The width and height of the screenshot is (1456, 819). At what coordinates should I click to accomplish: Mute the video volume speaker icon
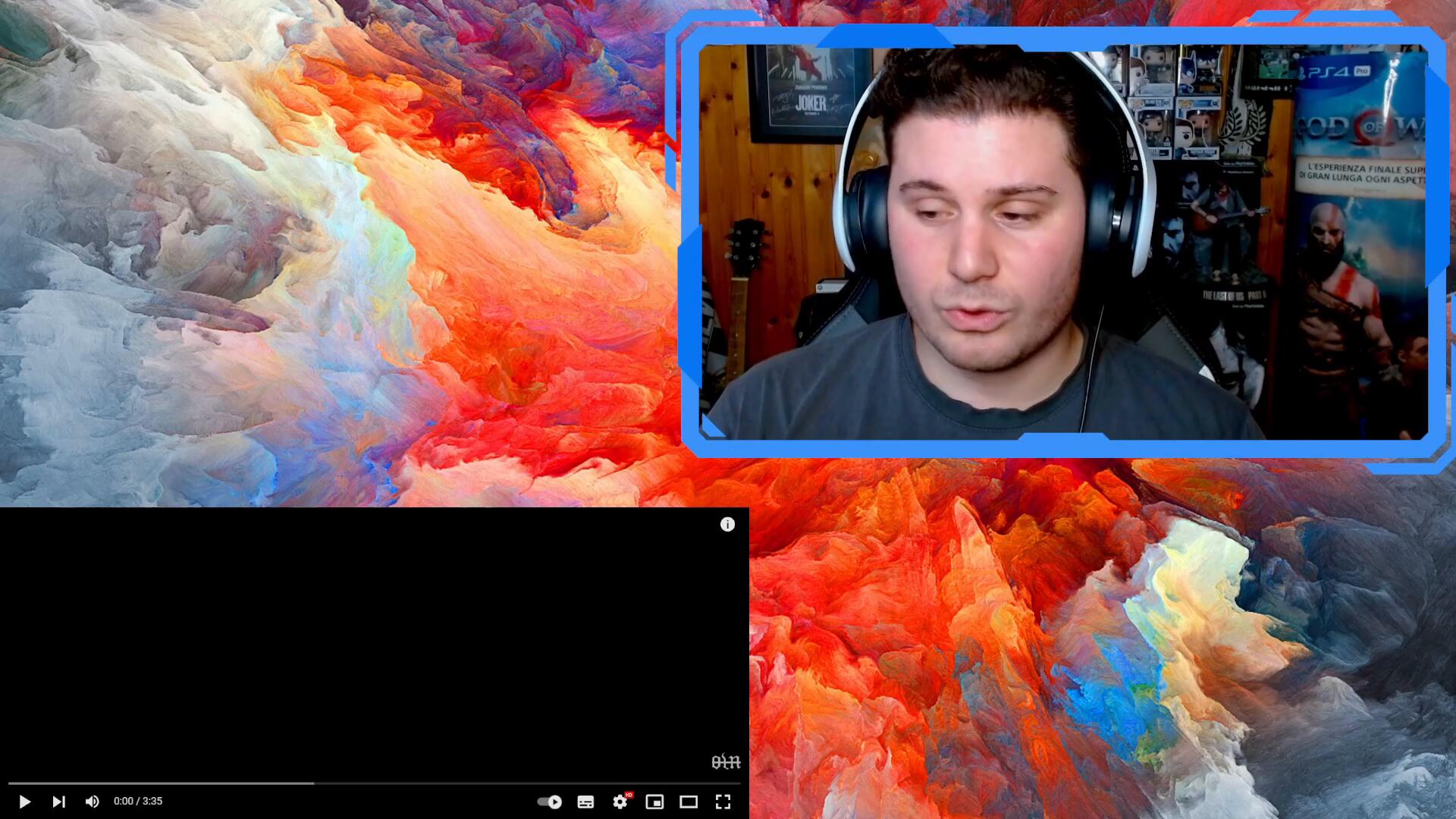click(92, 802)
